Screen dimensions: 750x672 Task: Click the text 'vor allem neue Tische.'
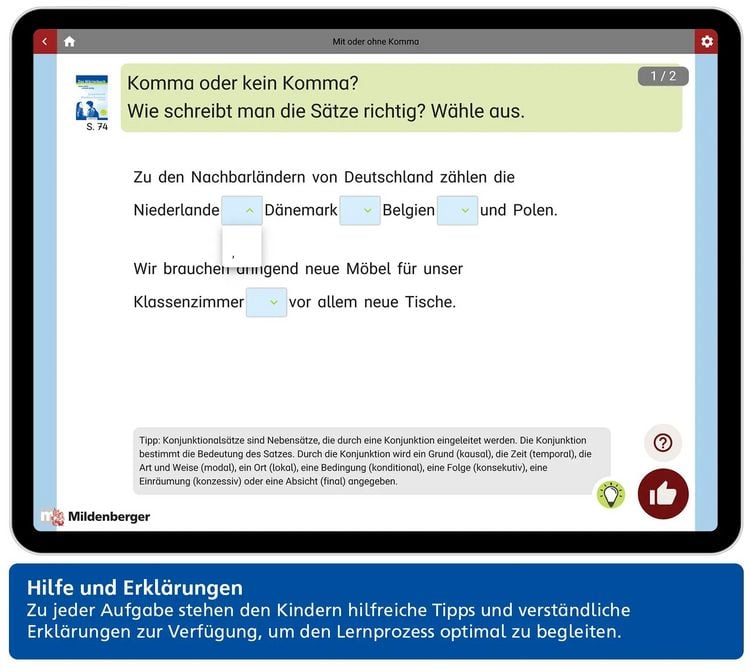click(373, 302)
